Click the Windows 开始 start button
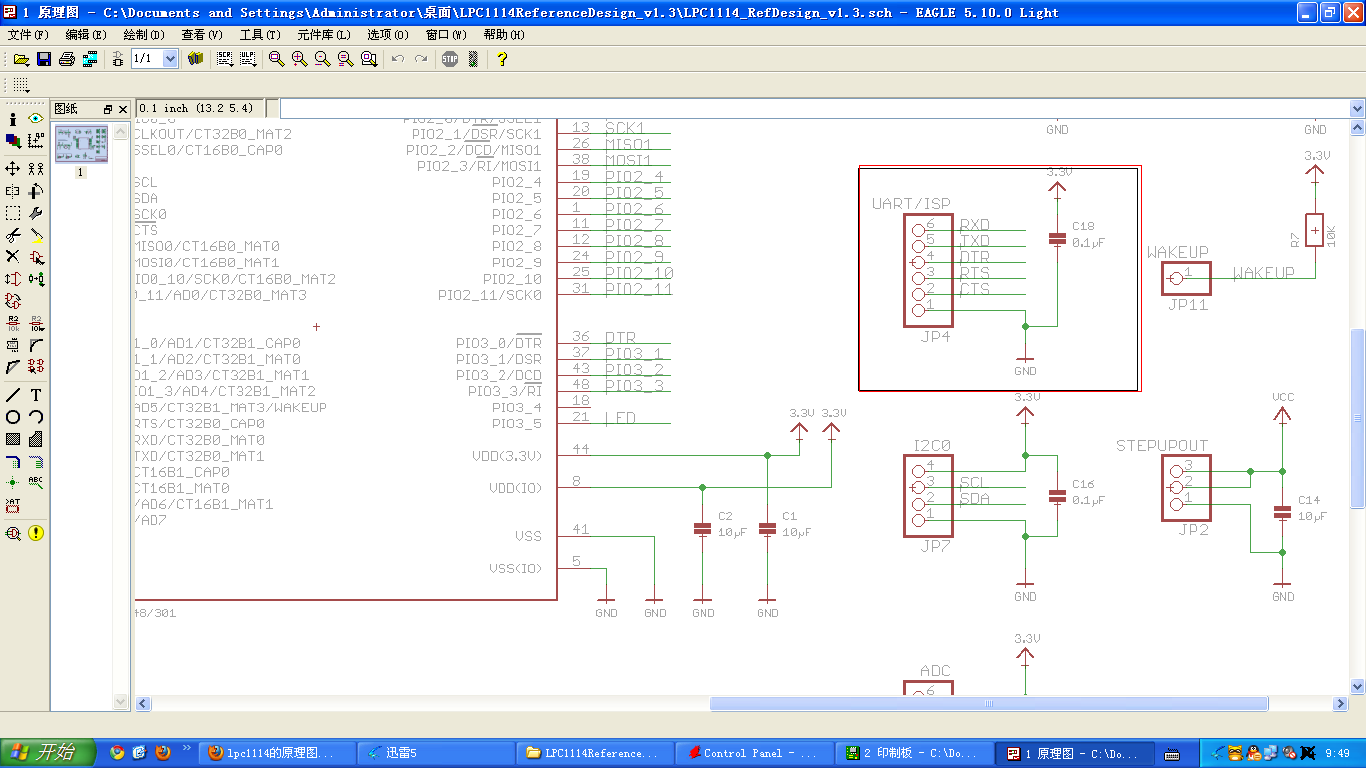The height and width of the screenshot is (768, 1366). click(48, 752)
